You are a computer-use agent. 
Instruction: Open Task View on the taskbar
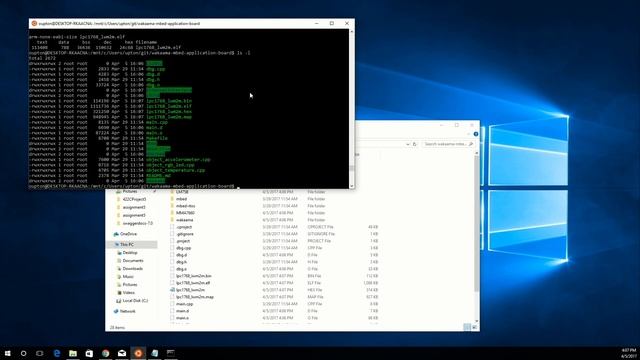[40, 353]
